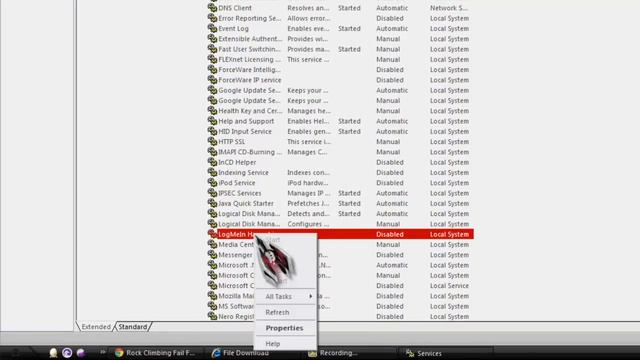Click 'iPod hardw...' description text

[307, 182]
